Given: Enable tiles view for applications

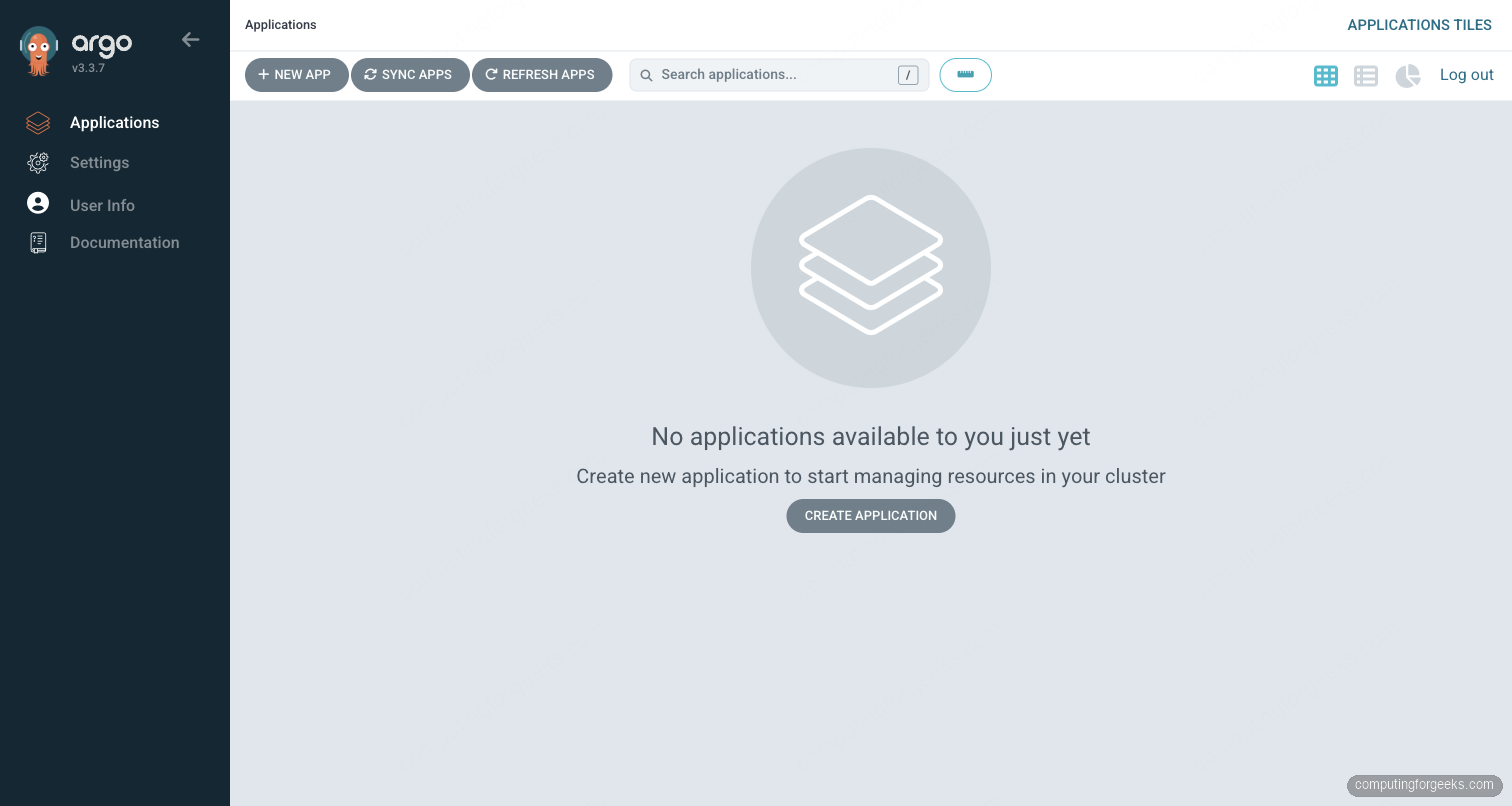Looking at the screenshot, I should click(1326, 75).
